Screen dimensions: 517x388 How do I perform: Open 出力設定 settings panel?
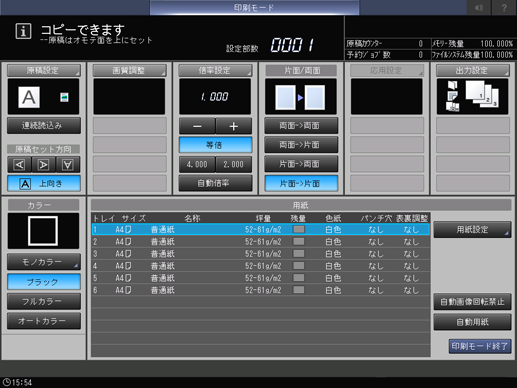473,70
